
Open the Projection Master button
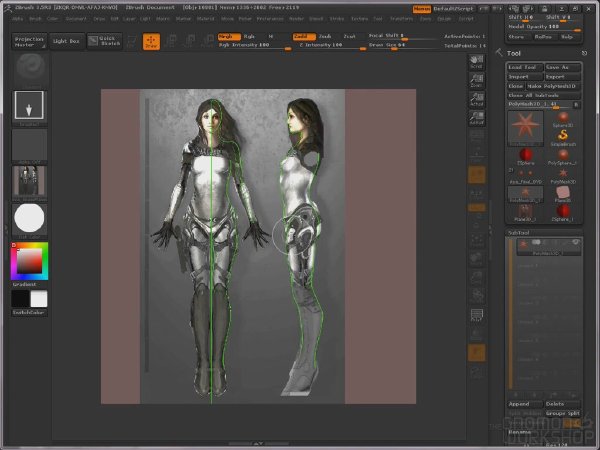pyautogui.click(x=29, y=41)
